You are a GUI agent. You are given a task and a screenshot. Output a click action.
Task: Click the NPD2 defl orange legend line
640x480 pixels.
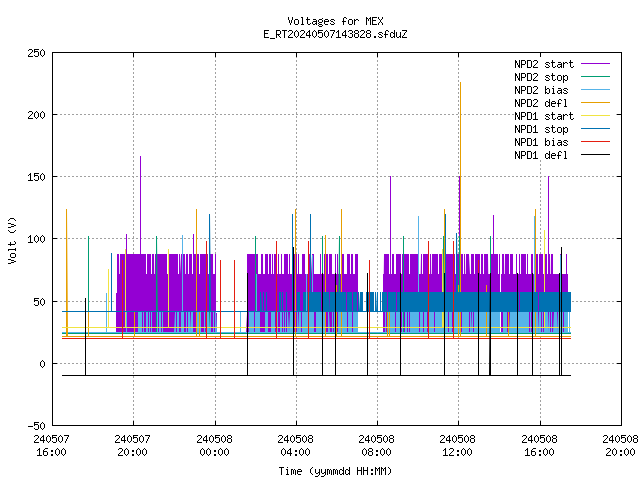pyautogui.click(x=596, y=103)
